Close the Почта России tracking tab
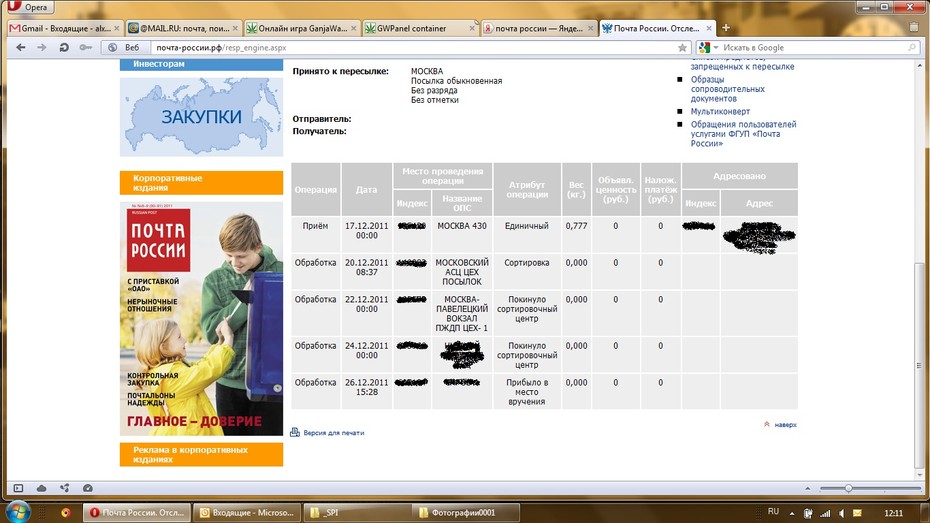Screen dimensions: 930x523 coord(709,28)
